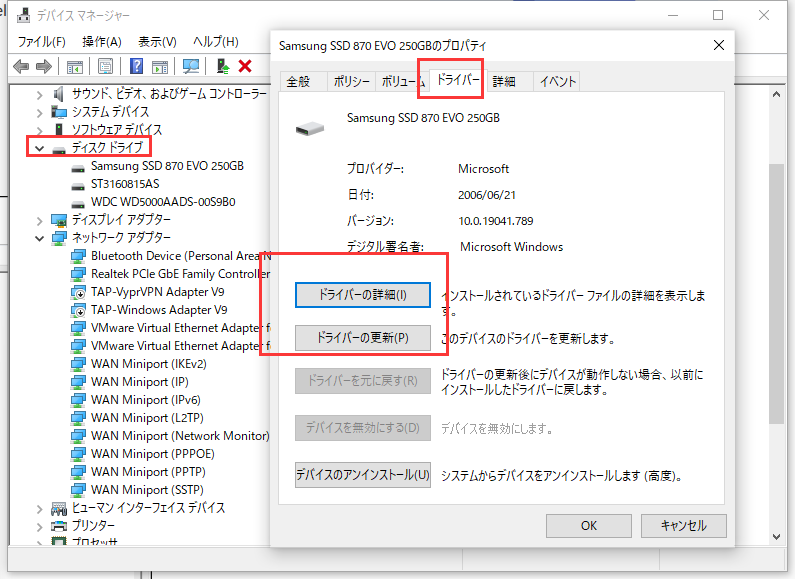The width and height of the screenshot is (795, 579).
Task: Select WAN Miniport (PPPOE) adapter
Action: (153, 454)
